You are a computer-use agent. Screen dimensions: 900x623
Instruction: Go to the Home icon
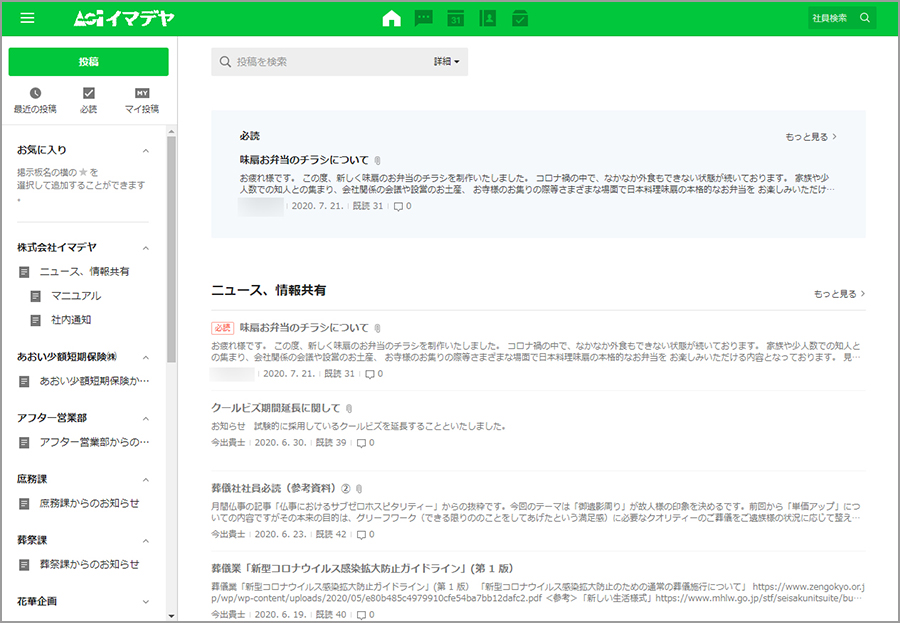click(x=391, y=18)
